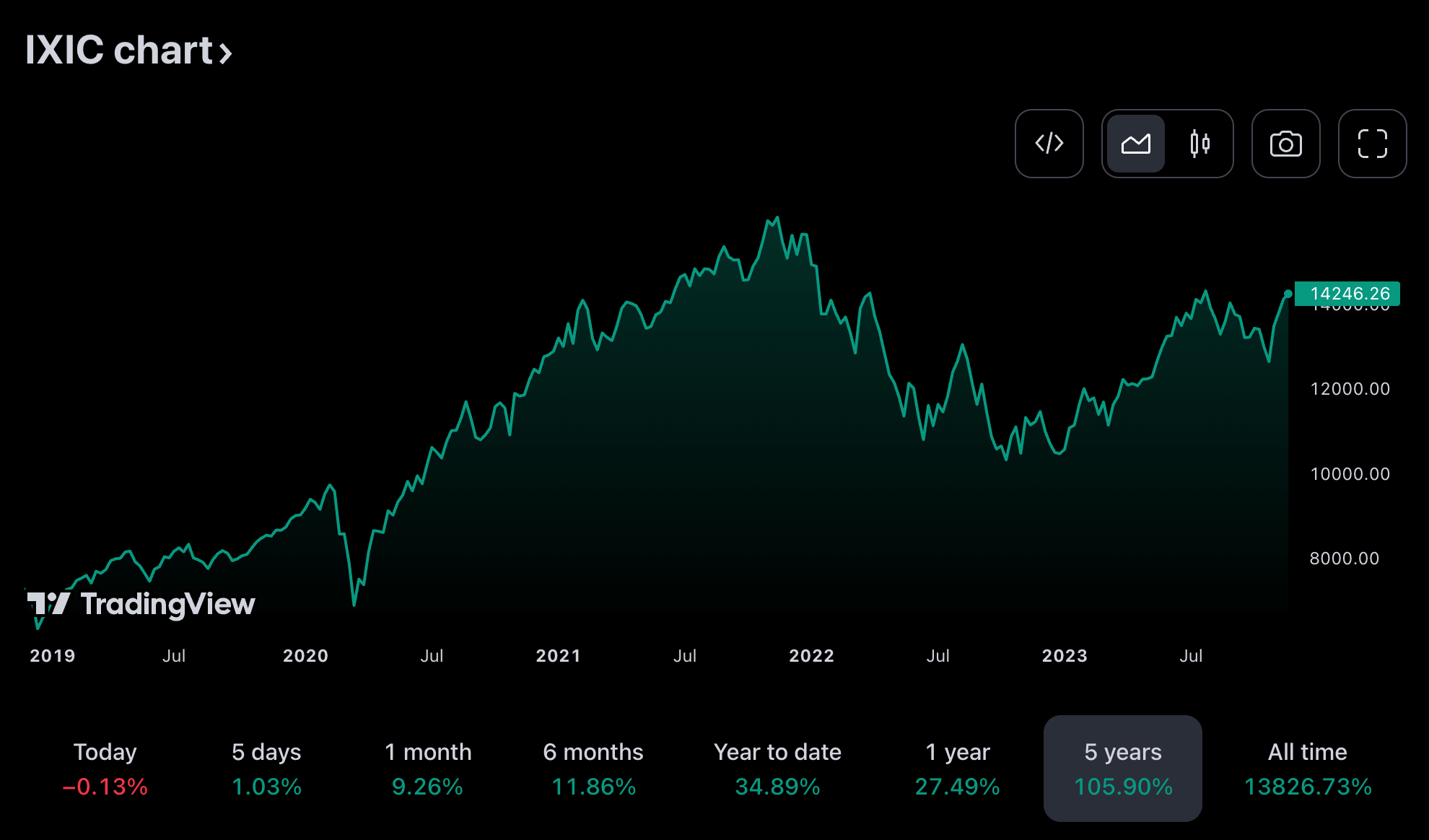Take a chart snapshot with camera icon
The image size is (1429, 840).
click(x=1285, y=144)
